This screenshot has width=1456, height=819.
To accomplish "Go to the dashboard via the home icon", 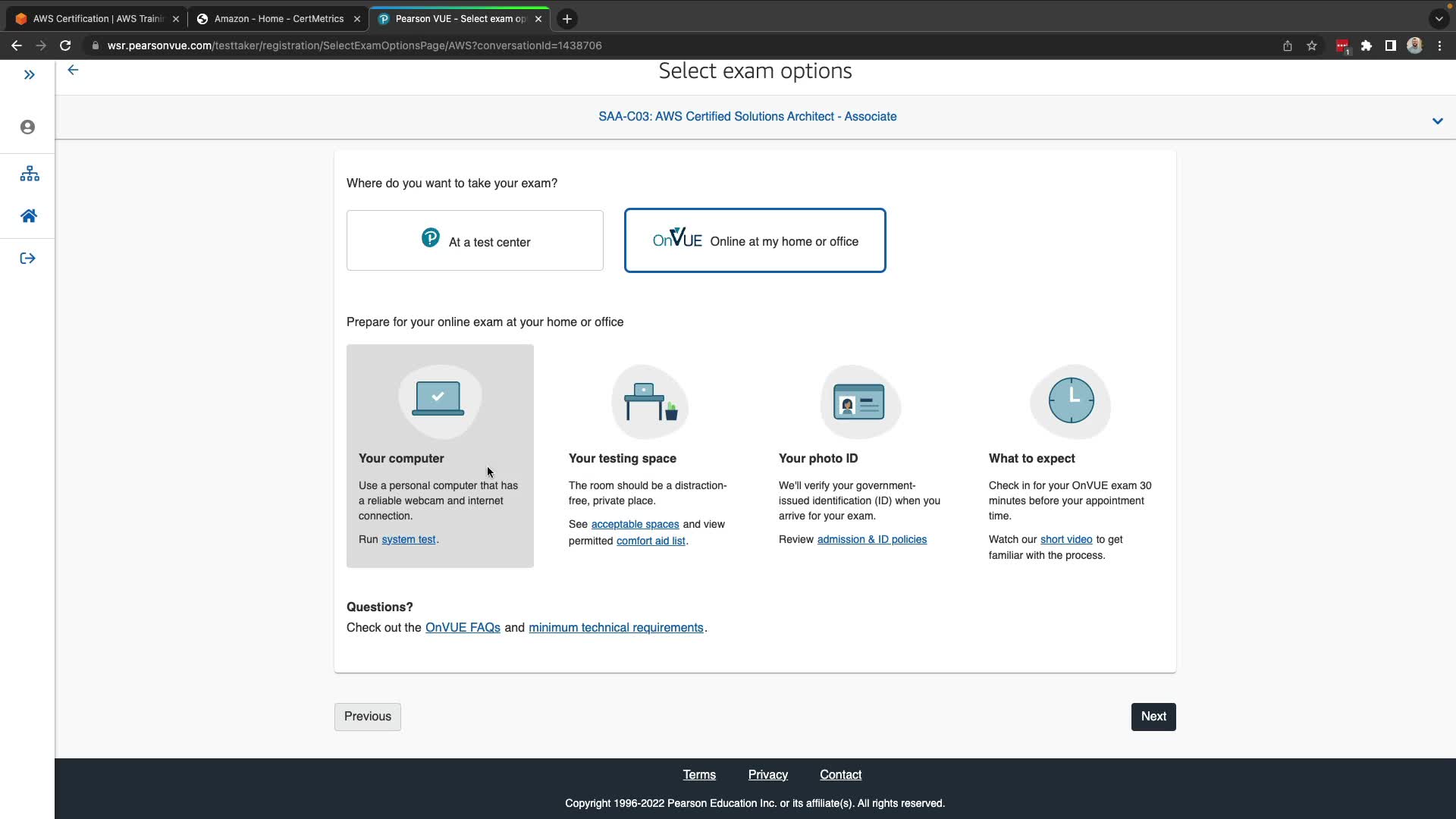I will [29, 216].
